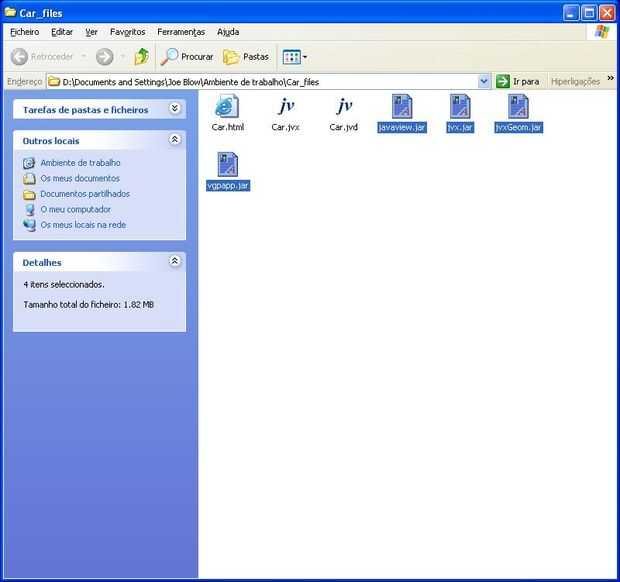Screen dimensions: 620x582
Task: Open the Views icon dropdown
Action: [295, 57]
